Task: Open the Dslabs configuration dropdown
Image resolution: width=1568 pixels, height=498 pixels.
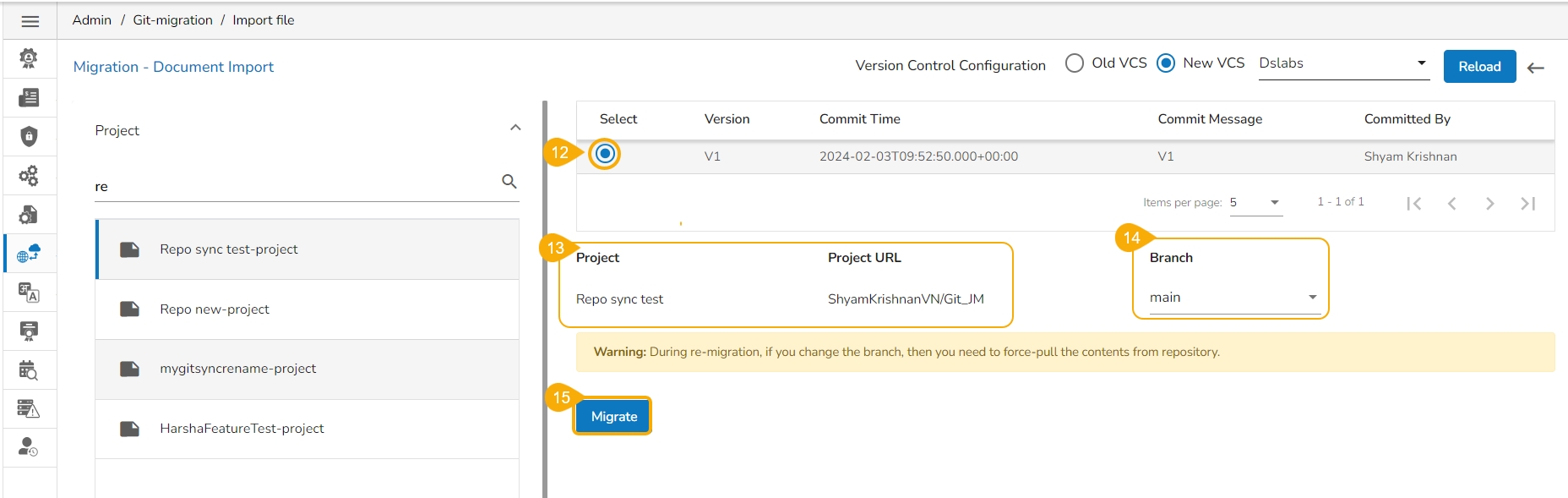Action: tap(1343, 63)
